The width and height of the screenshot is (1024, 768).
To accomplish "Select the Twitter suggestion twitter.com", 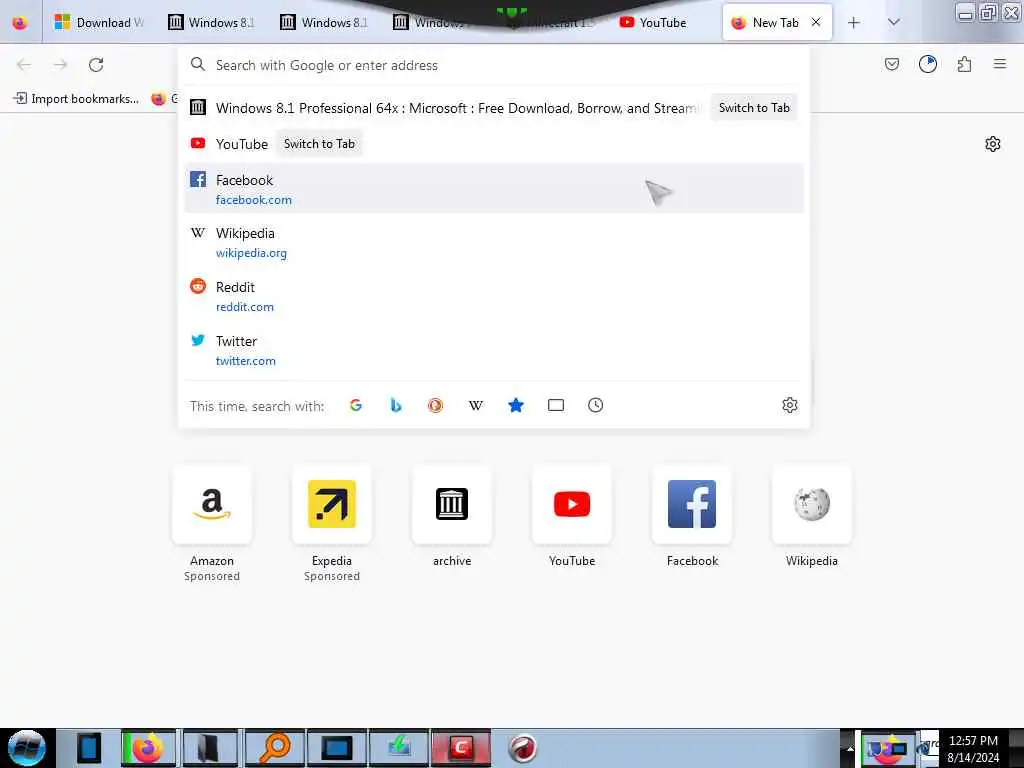I will pyautogui.click(x=494, y=351).
